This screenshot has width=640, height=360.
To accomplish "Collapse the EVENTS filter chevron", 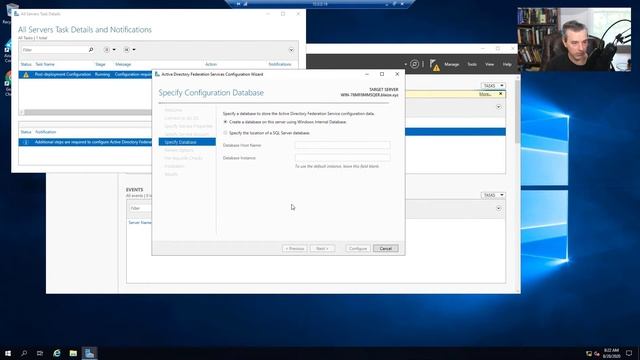I will (498, 209).
